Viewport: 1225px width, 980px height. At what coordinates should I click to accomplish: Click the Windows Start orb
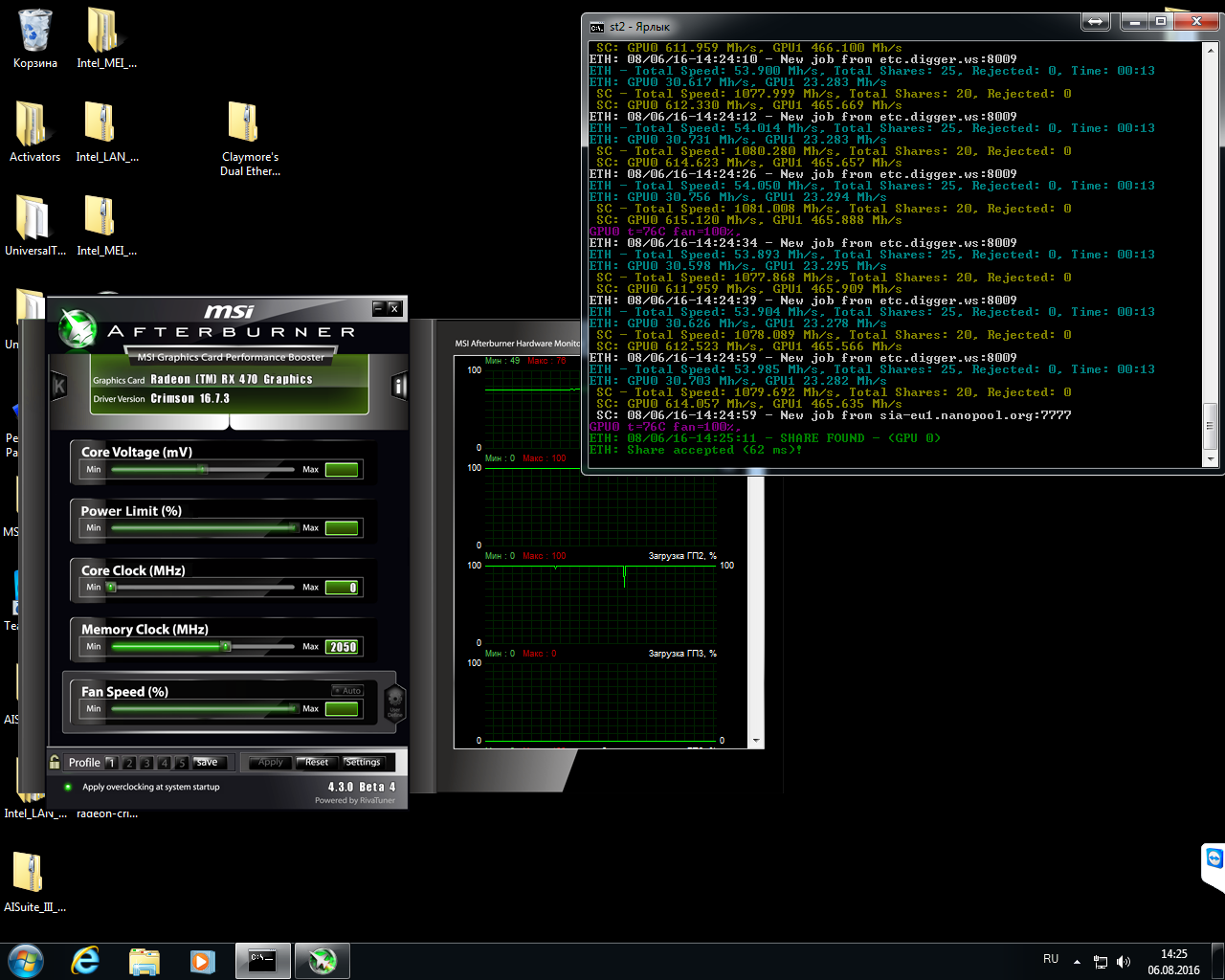(26, 961)
